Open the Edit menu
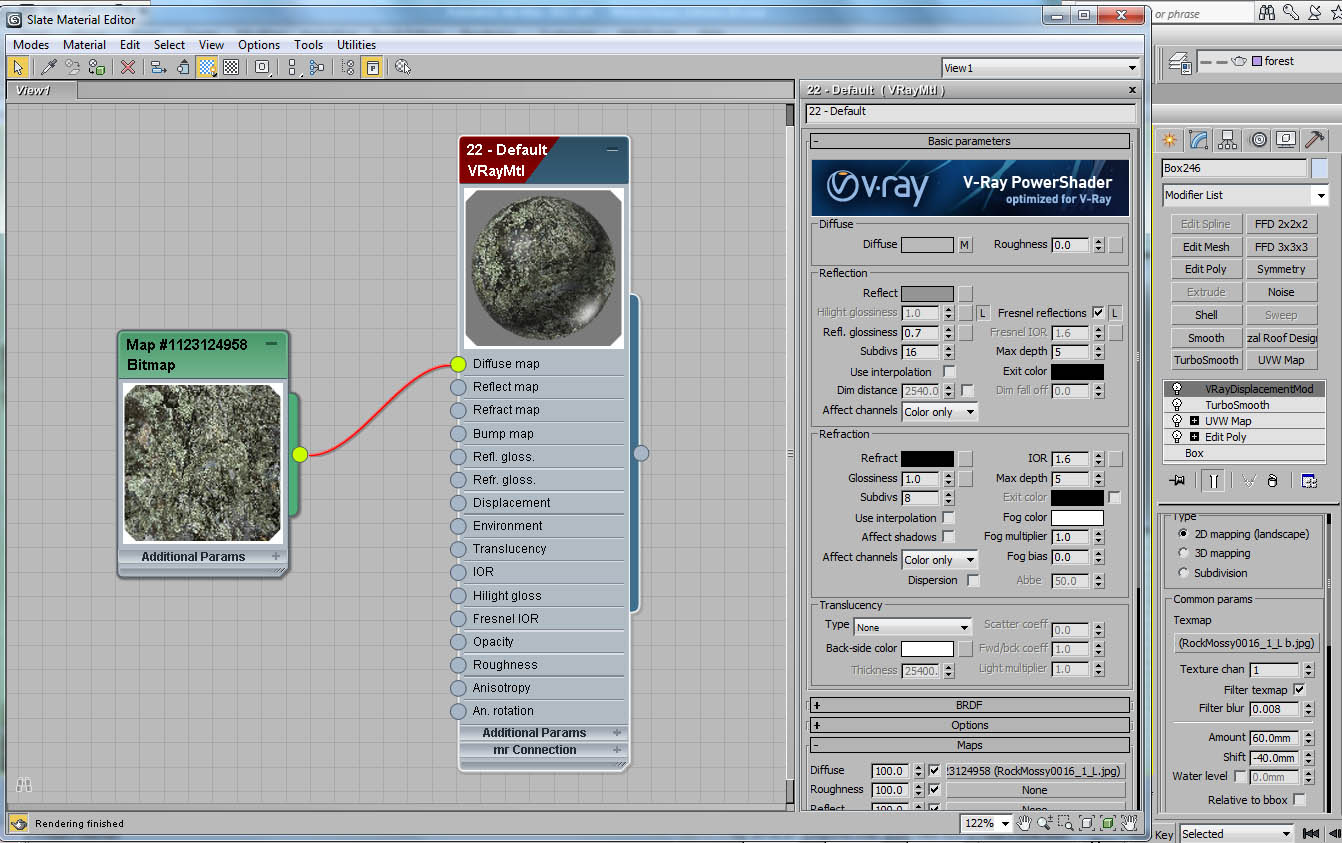This screenshot has width=1342, height=843. point(130,45)
